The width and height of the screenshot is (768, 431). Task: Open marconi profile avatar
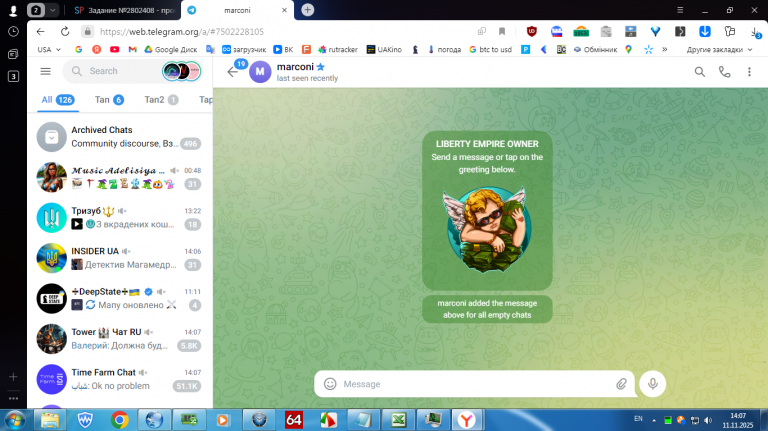click(260, 72)
